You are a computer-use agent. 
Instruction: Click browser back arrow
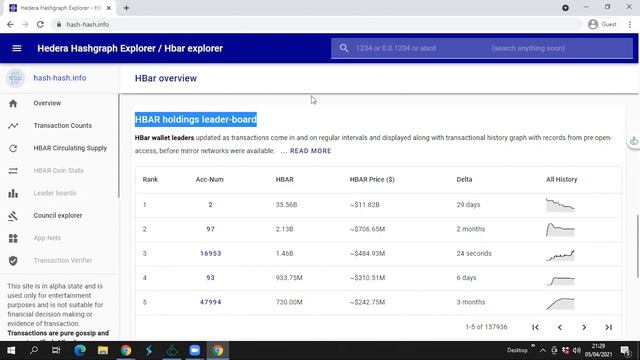coord(10,24)
